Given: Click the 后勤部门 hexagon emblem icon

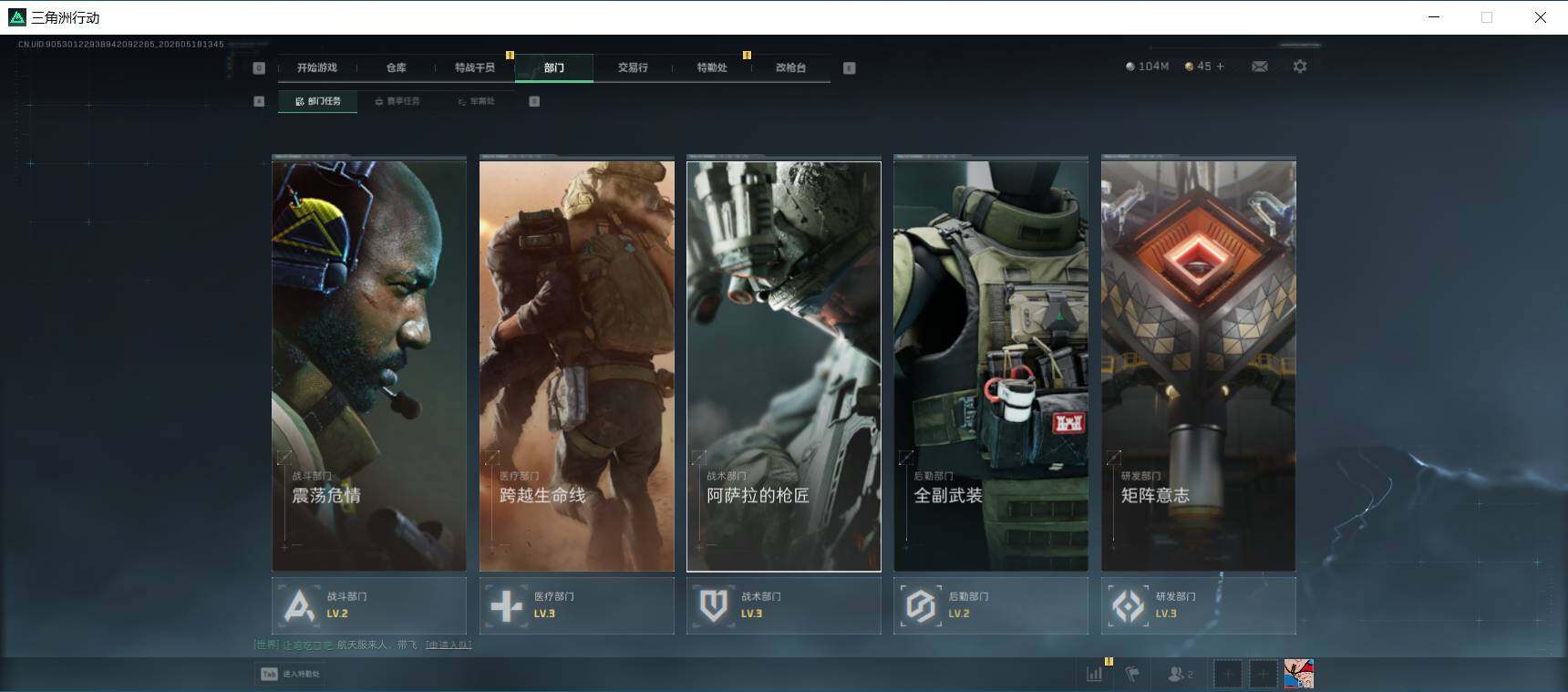Looking at the screenshot, I should [921, 605].
